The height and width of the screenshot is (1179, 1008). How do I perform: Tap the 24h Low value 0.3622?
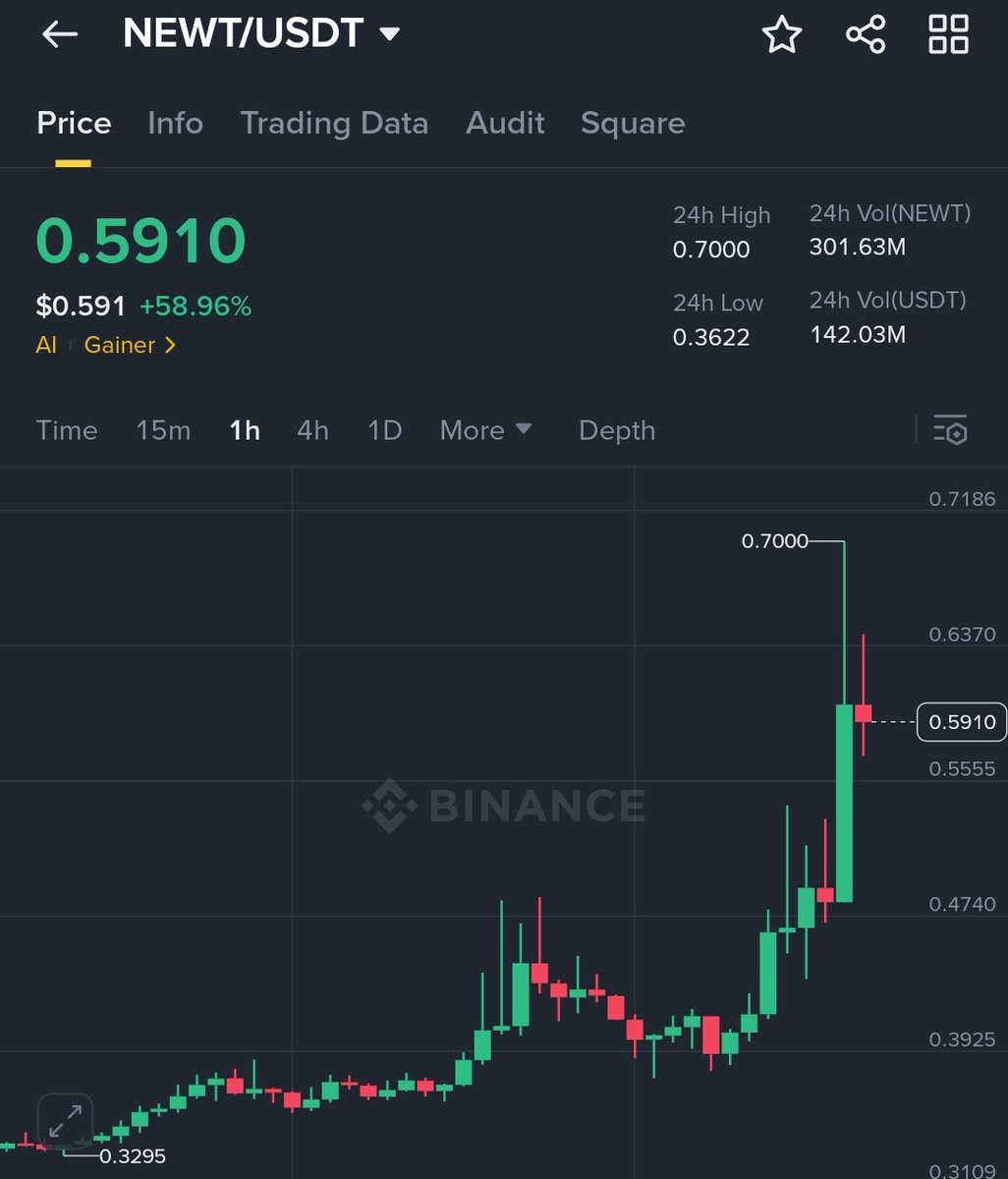tap(711, 337)
